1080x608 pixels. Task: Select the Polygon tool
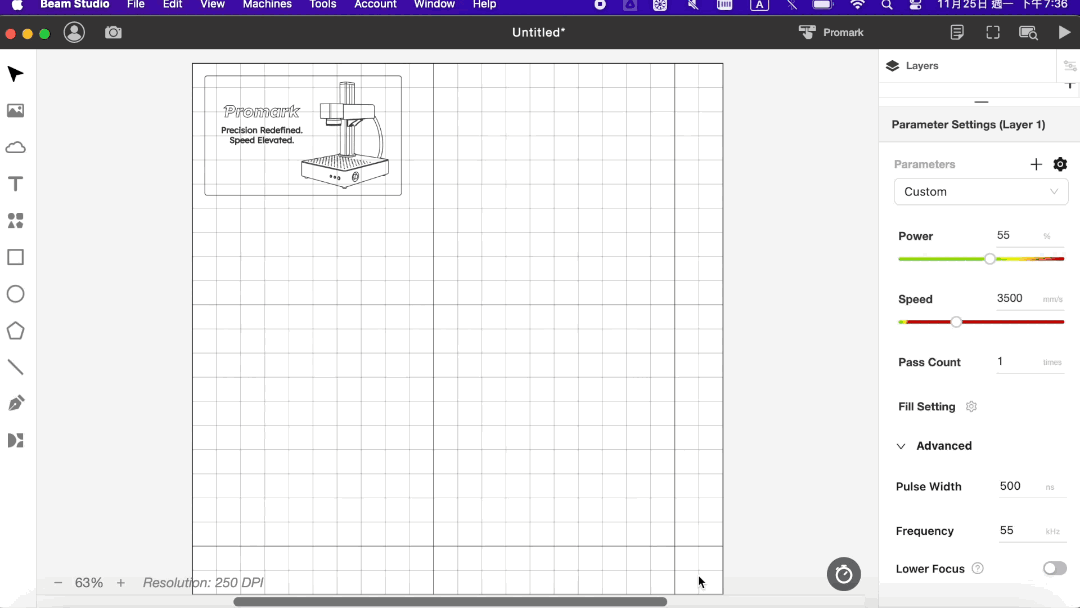[15, 331]
